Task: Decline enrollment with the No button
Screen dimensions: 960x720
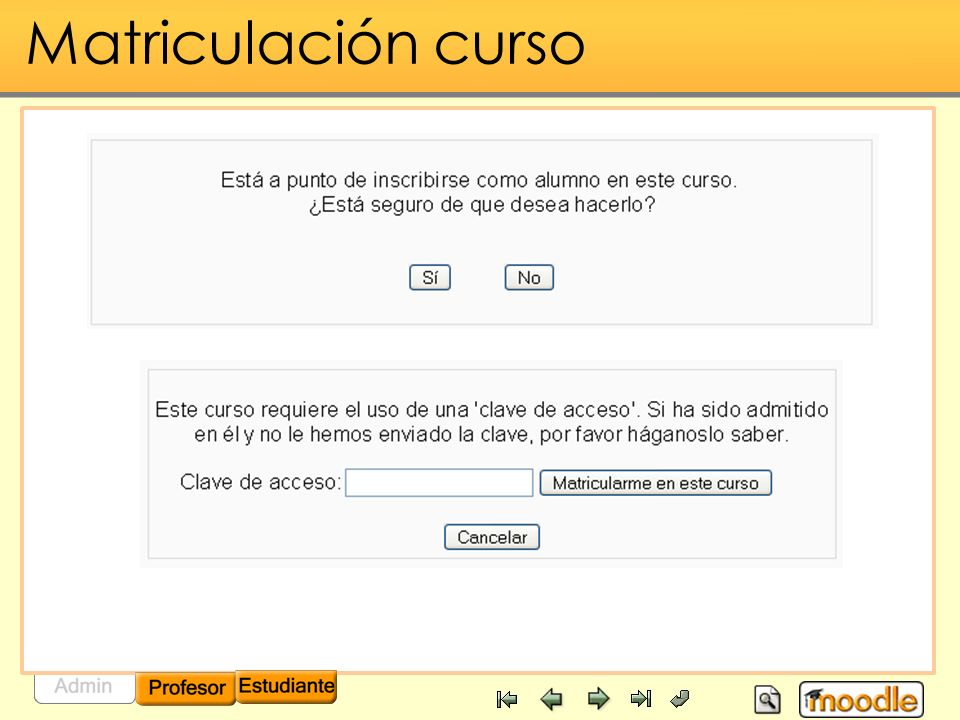Action: coord(529,277)
